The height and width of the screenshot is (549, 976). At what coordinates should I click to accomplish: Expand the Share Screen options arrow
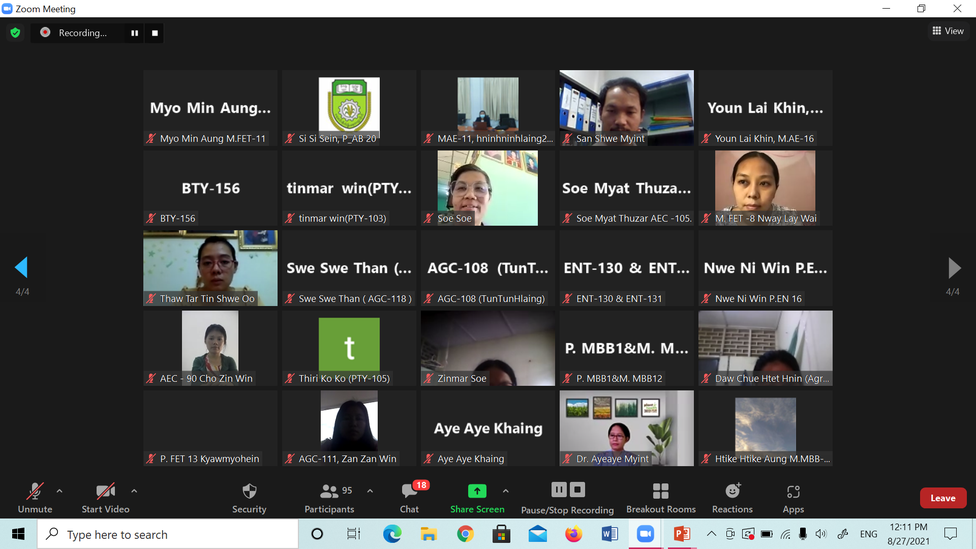point(505,491)
